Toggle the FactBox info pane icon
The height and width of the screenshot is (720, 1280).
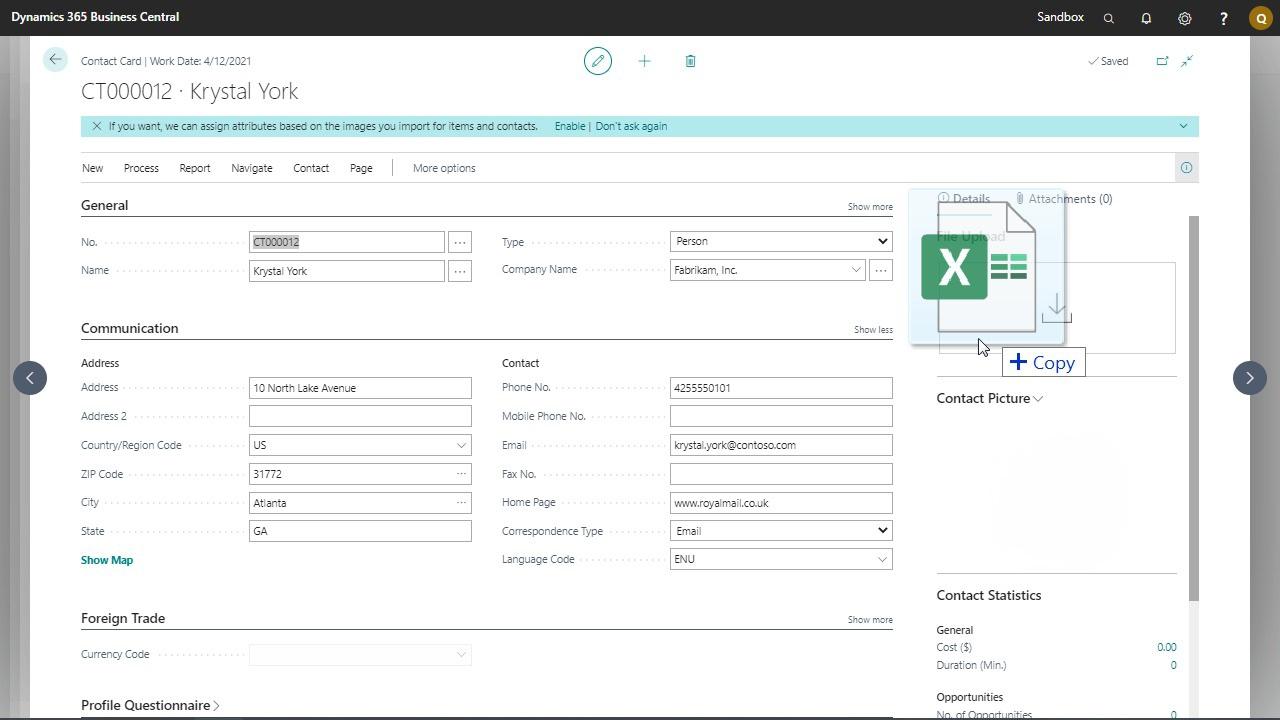pyautogui.click(x=1186, y=168)
